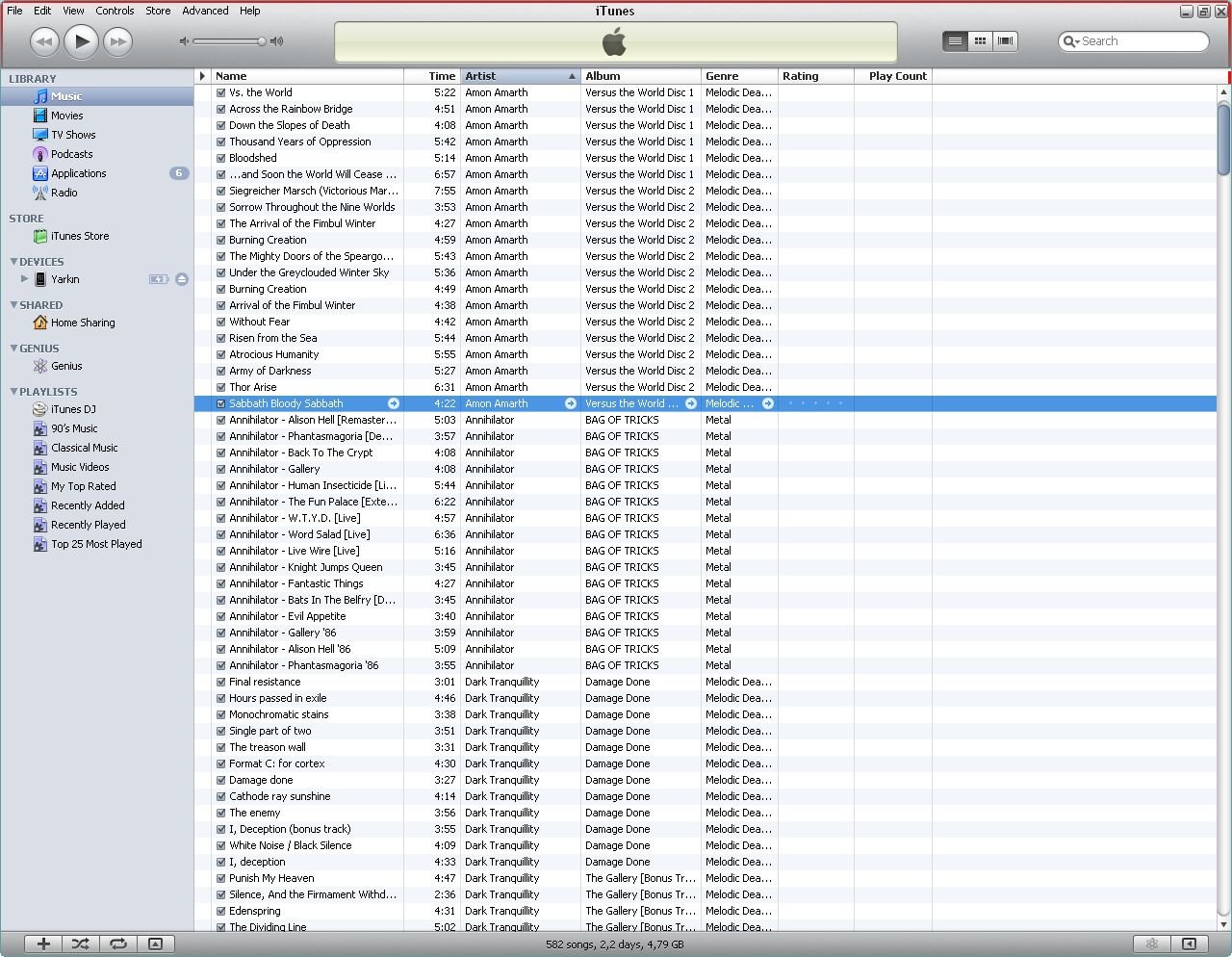The width and height of the screenshot is (1232, 957).
Task: Toggle shuffle button at bottom
Action: tap(81, 944)
